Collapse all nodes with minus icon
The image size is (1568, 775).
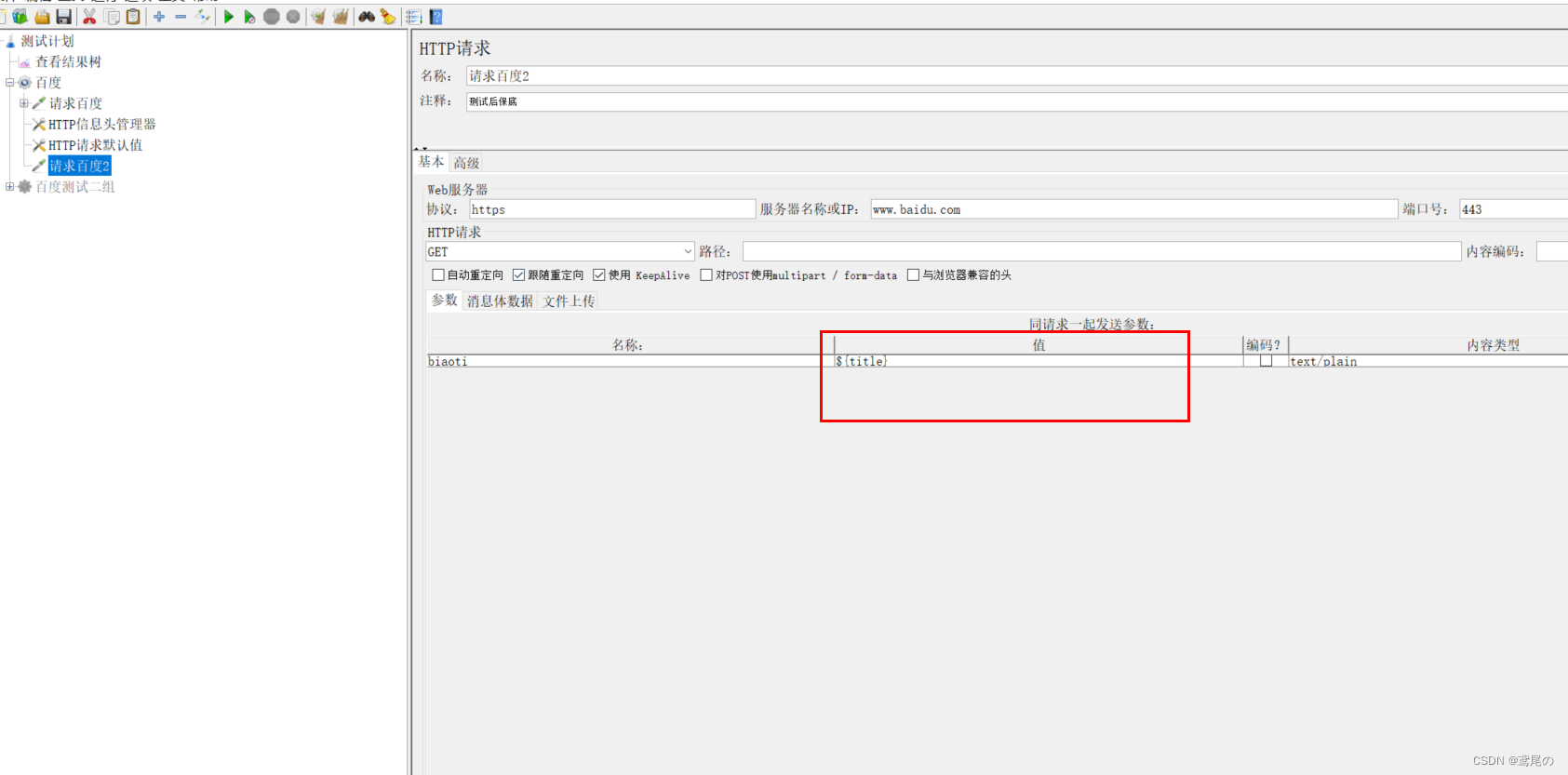pos(181,17)
